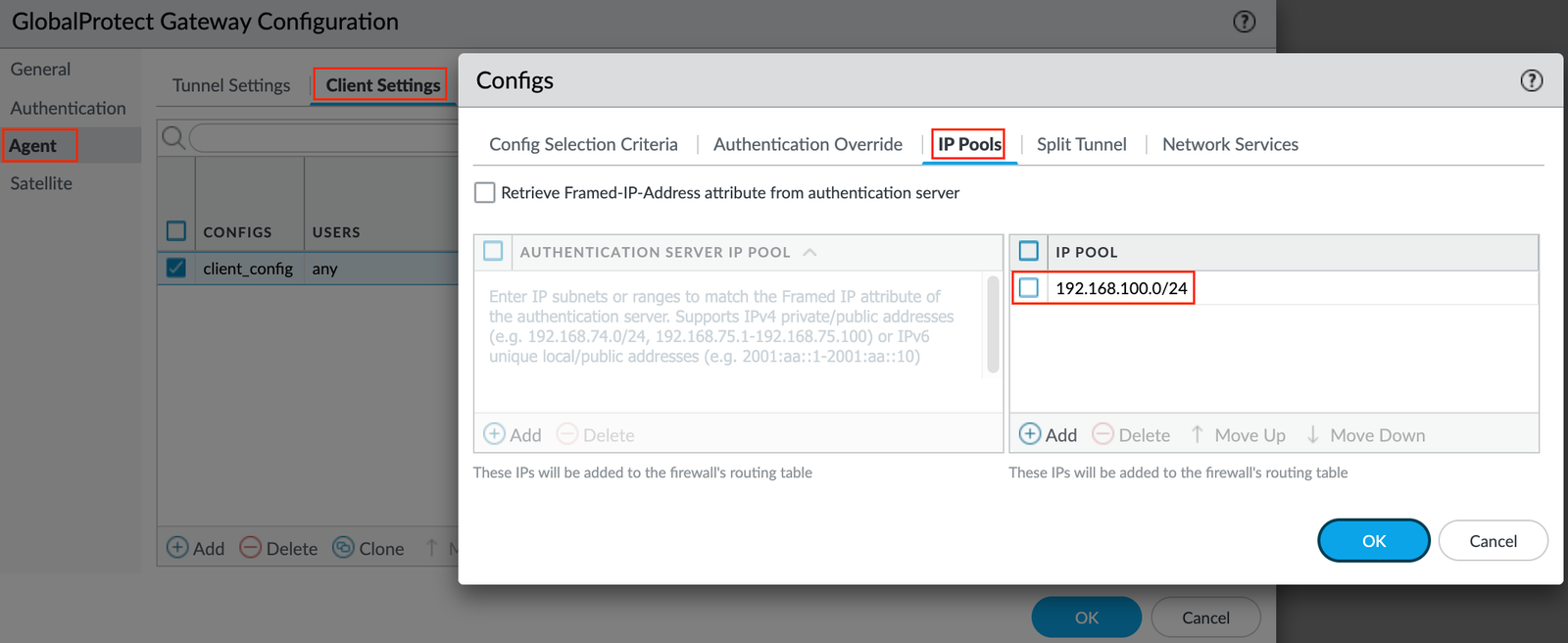Enable Retrieve Framed-IP-Address attribute checkbox
This screenshot has height=643, width=1568.
(x=484, y=192)
